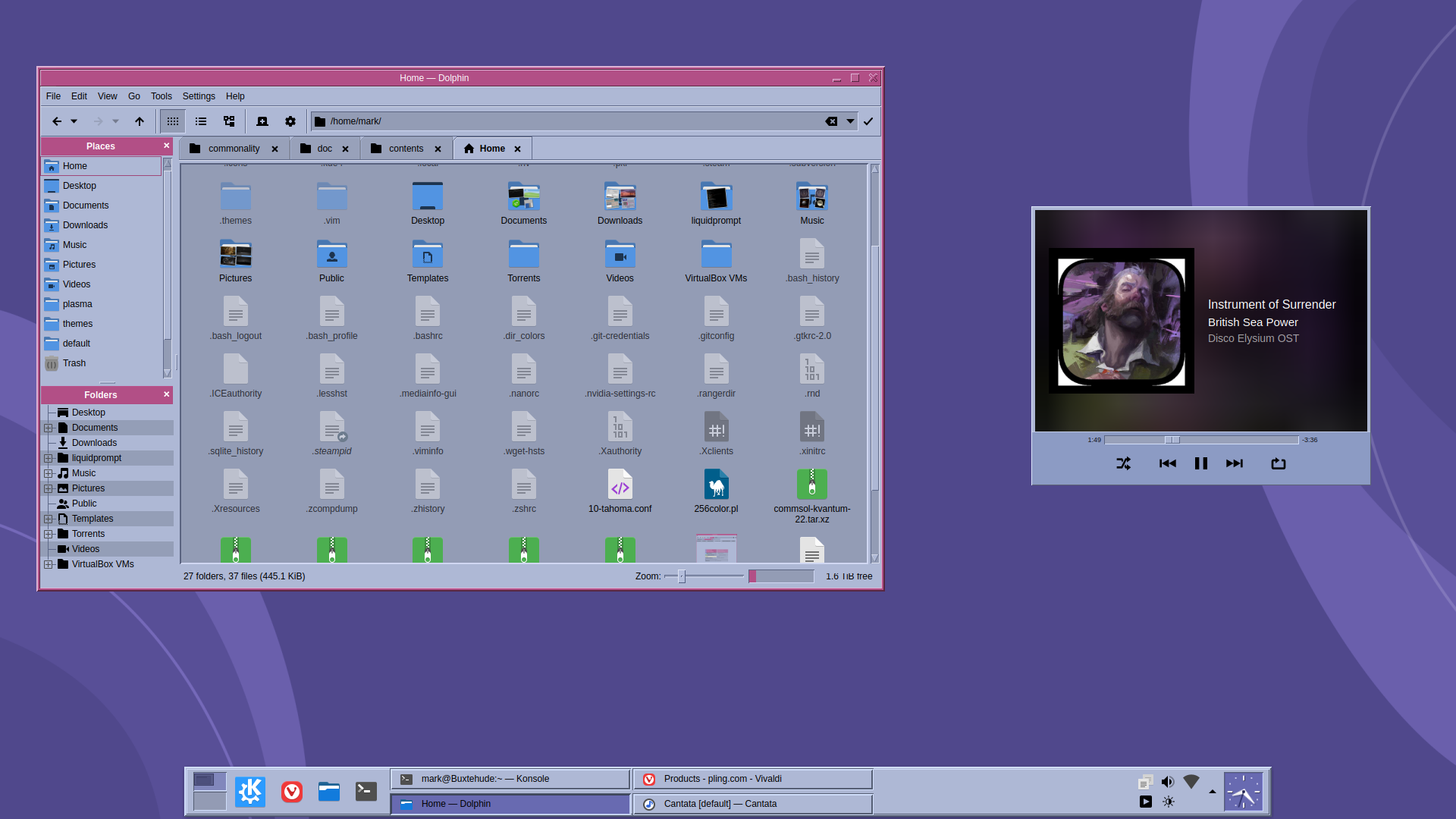Viewport: 1456px width, 819px height.
Task: Open the network tray icon
Action: pos(1191,782)
